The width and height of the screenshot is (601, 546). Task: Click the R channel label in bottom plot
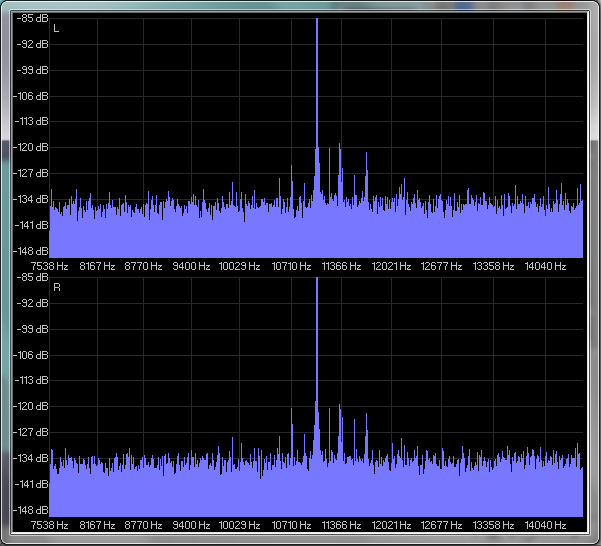click(x=57, y=287)
